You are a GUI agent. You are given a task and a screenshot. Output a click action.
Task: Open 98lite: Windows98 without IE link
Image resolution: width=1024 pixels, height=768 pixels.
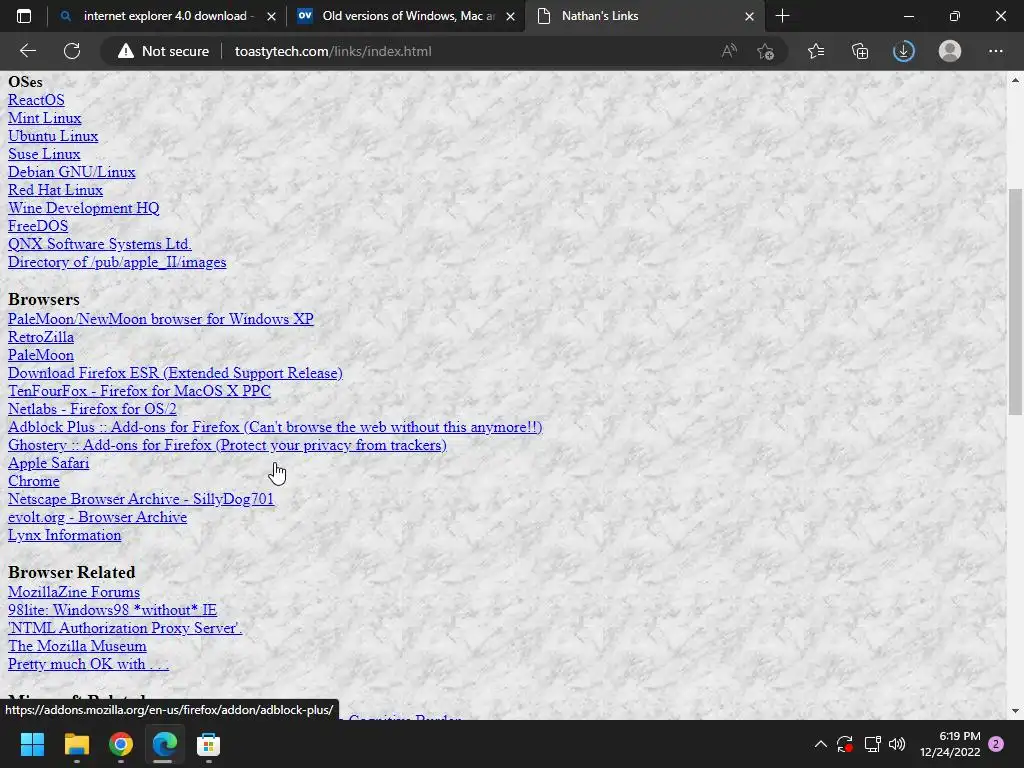pyautogui.click(x=112, y=610)
